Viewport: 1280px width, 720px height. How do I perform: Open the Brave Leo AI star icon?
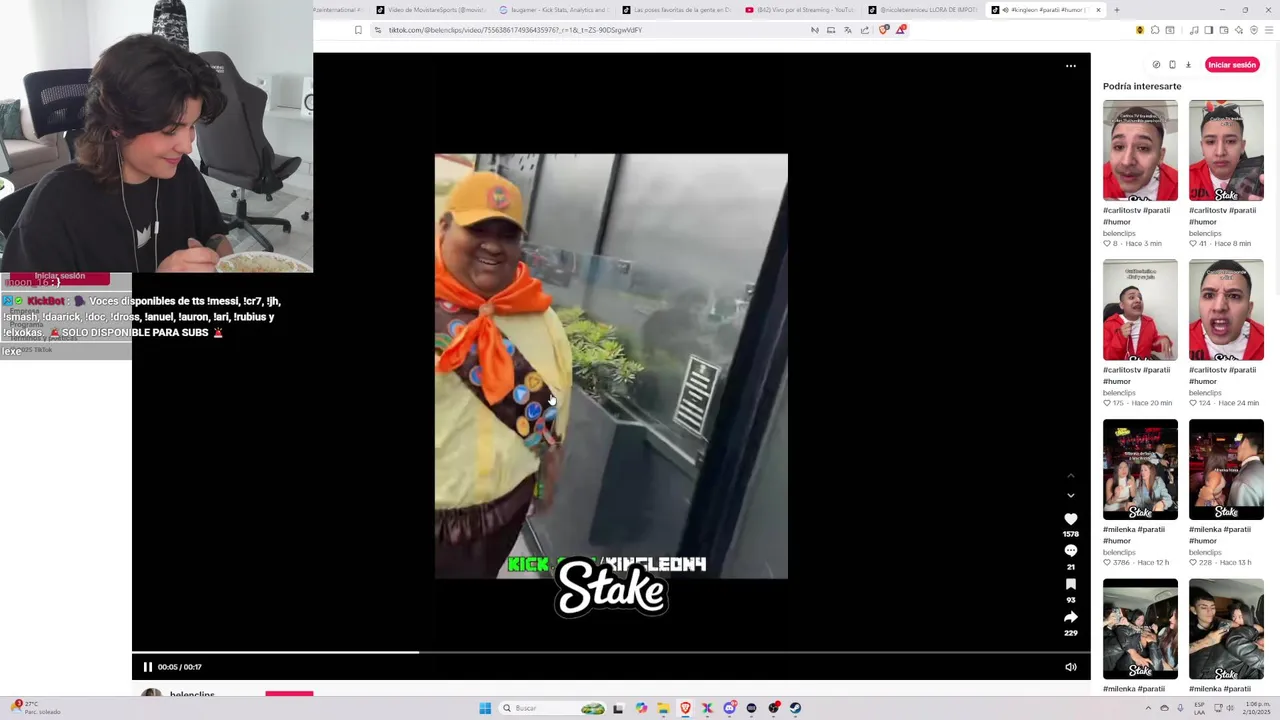[1239, 30]
